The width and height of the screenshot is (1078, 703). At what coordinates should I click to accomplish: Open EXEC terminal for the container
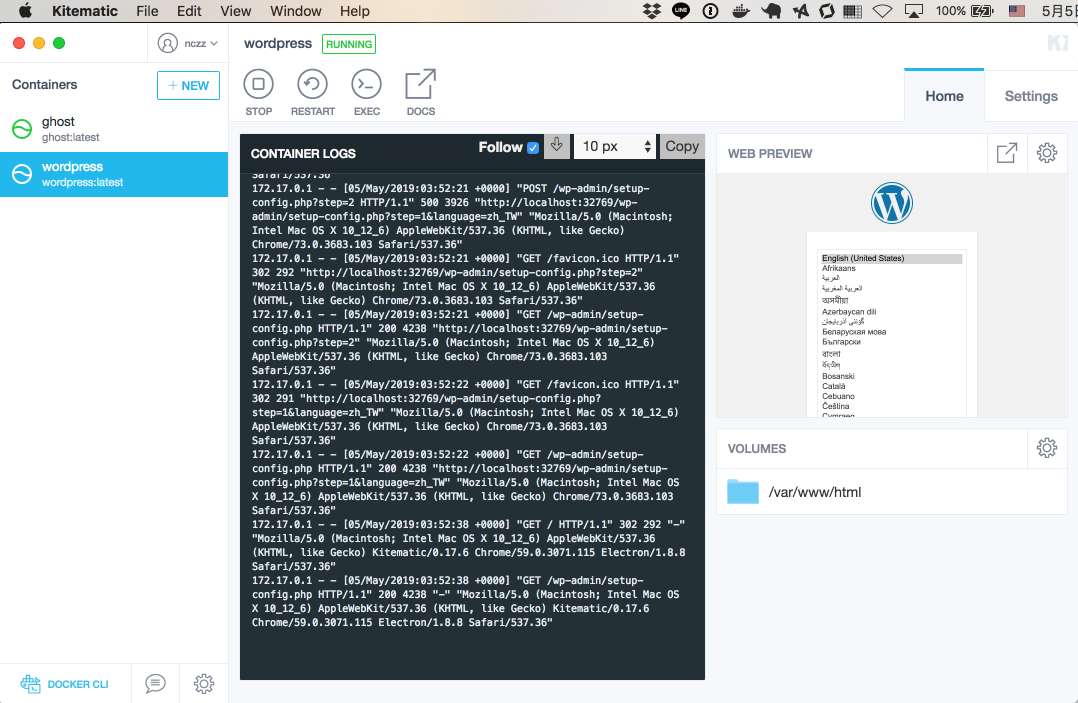366,85
